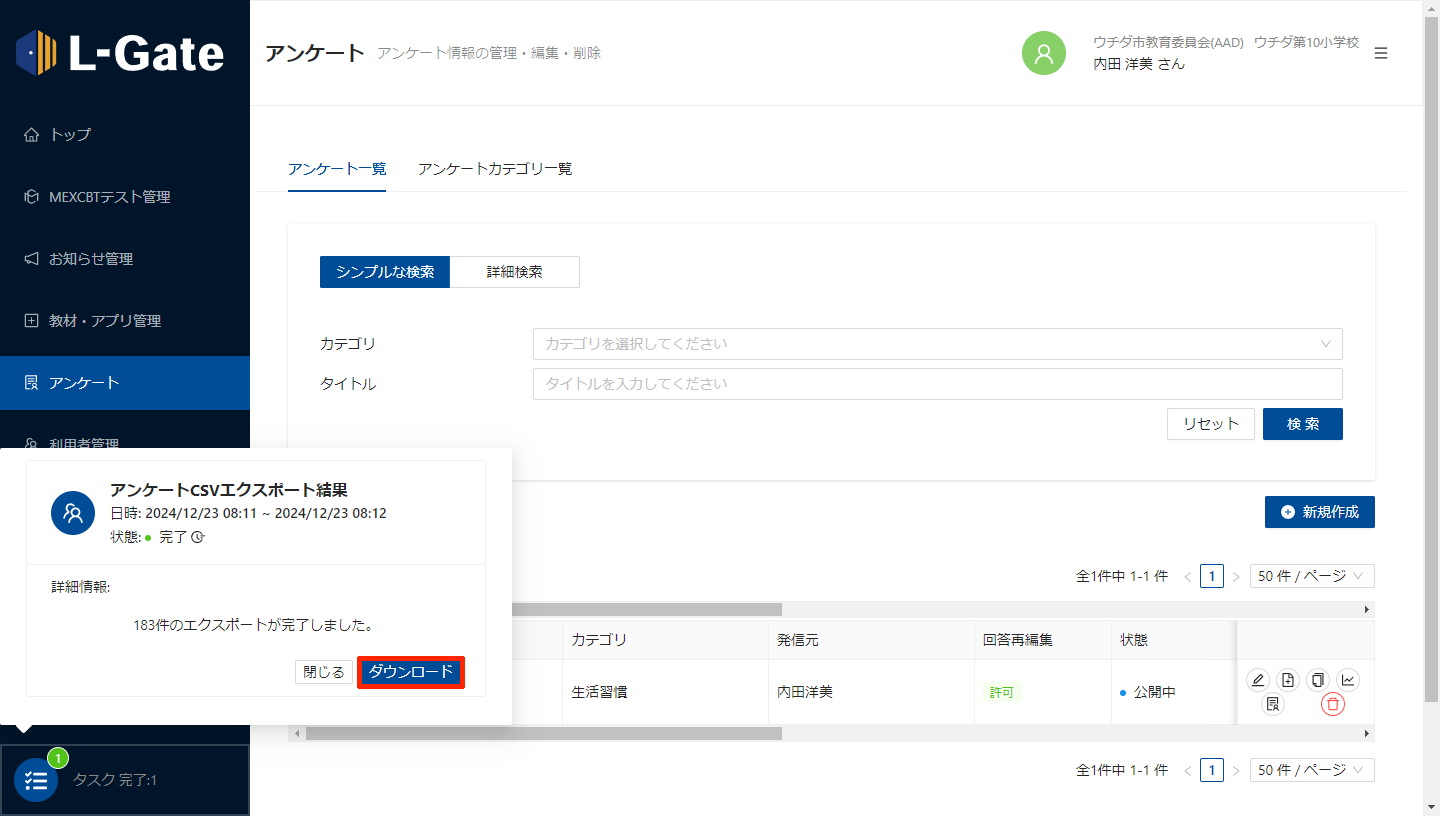Open the task list icon at bottom left

[x=36, y=780]
